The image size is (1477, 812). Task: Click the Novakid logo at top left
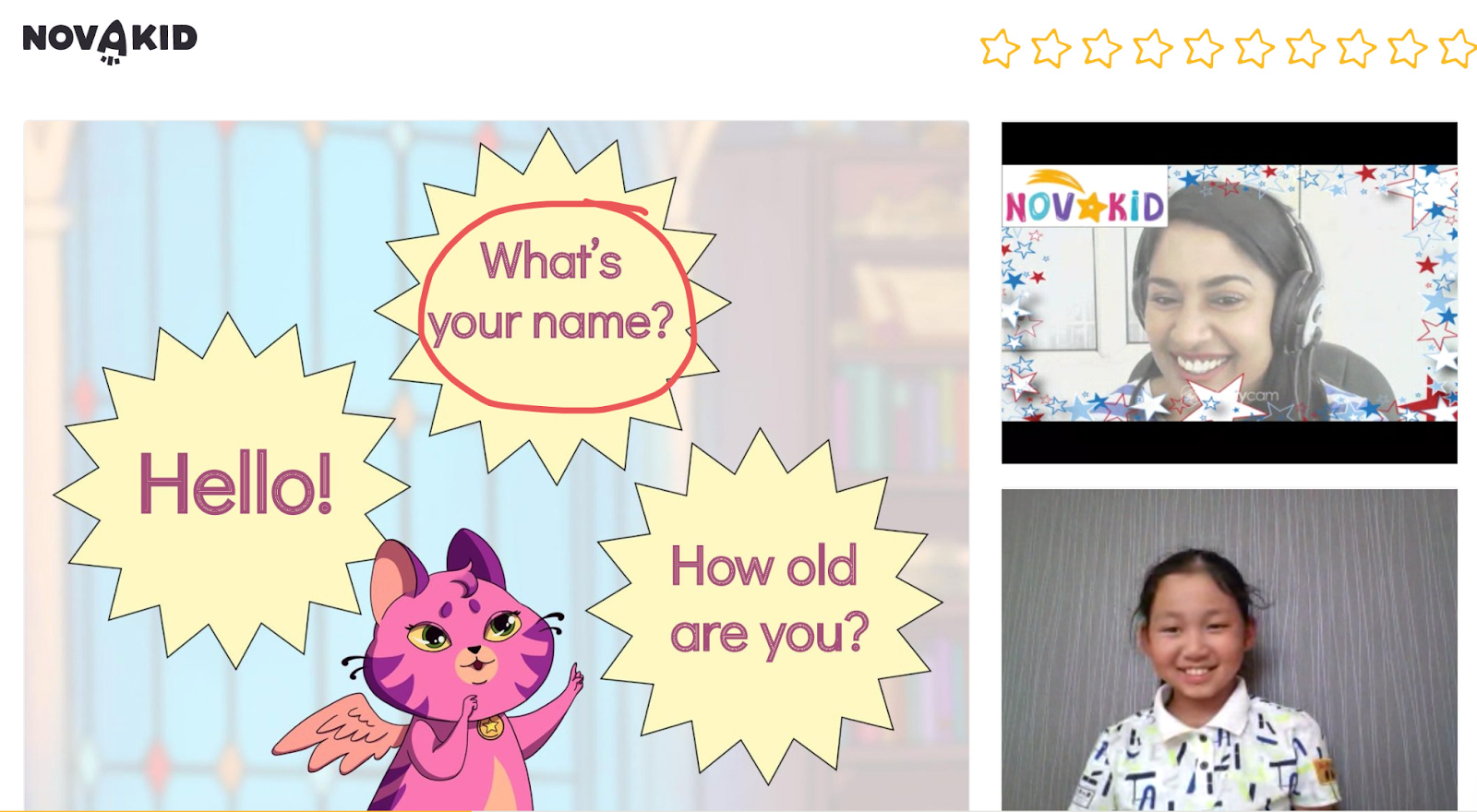[x=110, y=42]
